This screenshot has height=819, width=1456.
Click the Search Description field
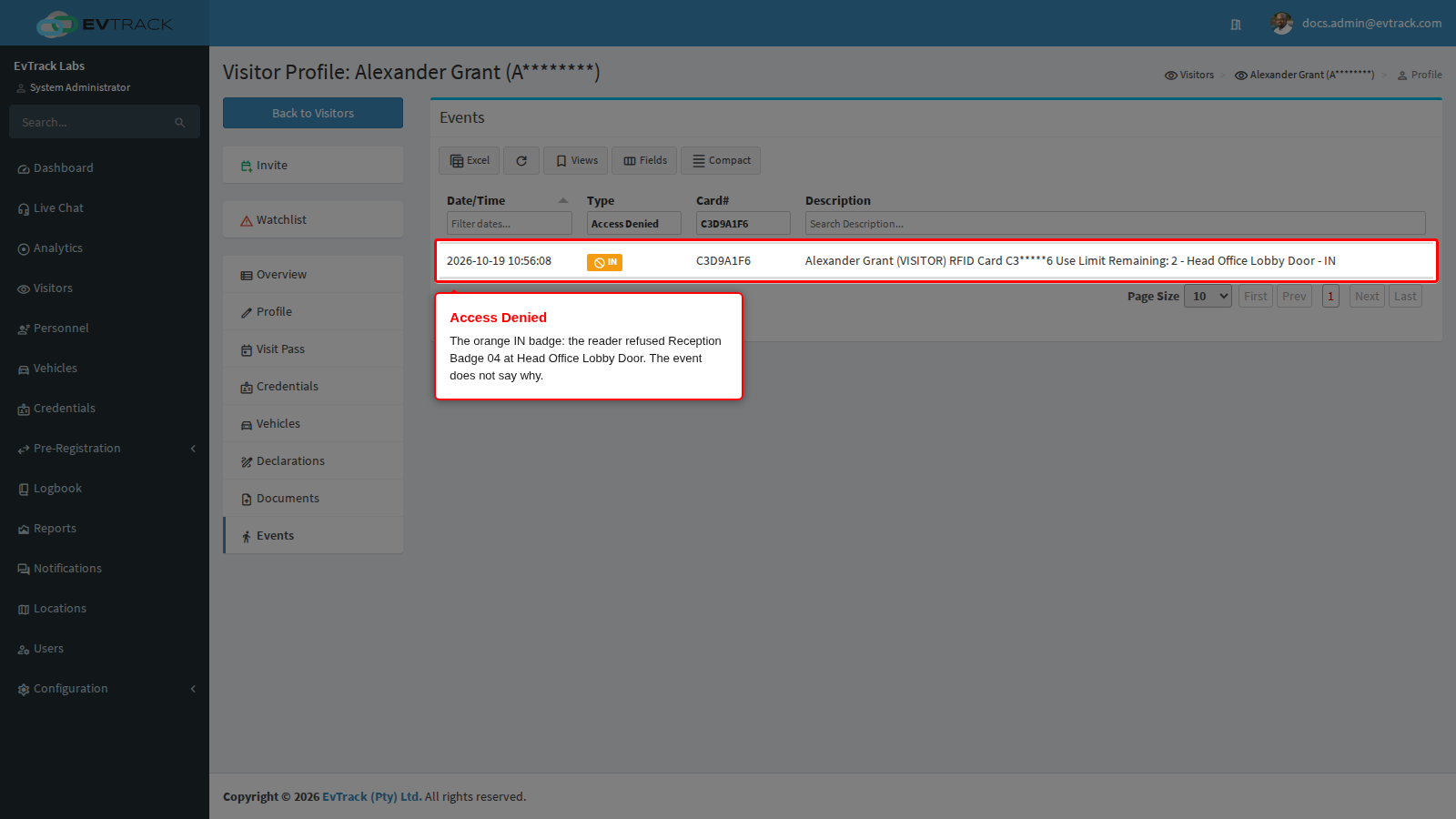1115,224
